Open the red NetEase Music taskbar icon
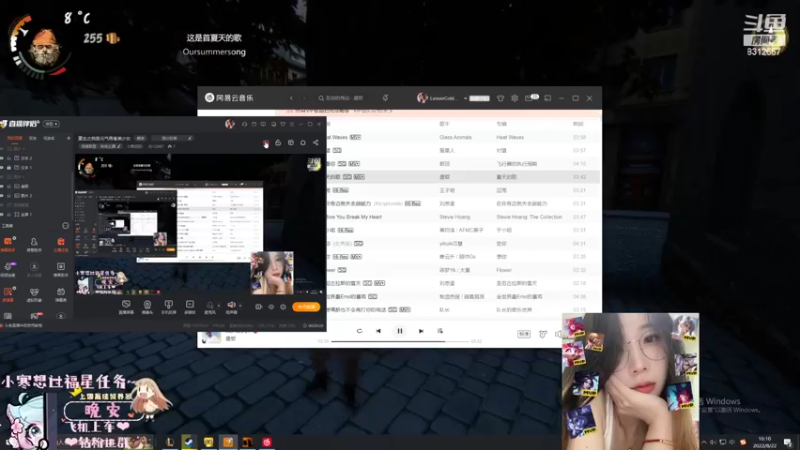The height and width of the screenshot is (450, 800). click(x=267, y=442)
